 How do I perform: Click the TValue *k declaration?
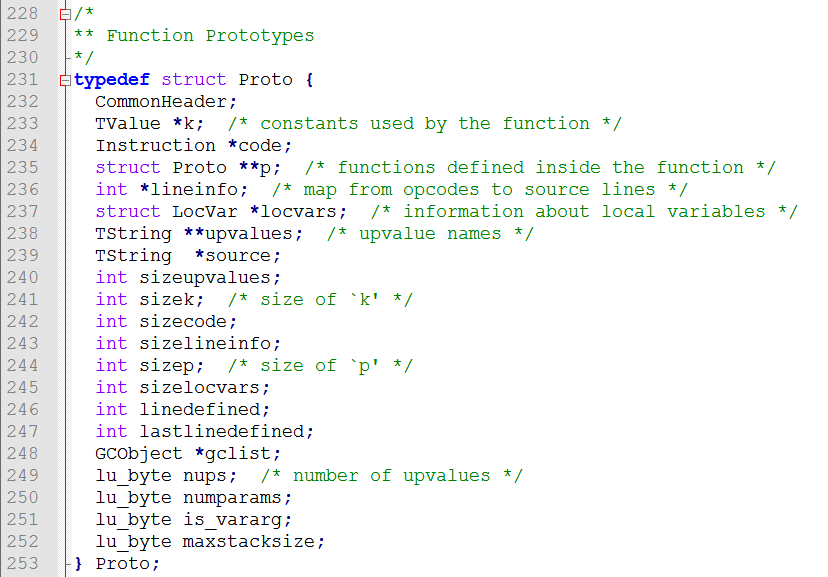149,124
